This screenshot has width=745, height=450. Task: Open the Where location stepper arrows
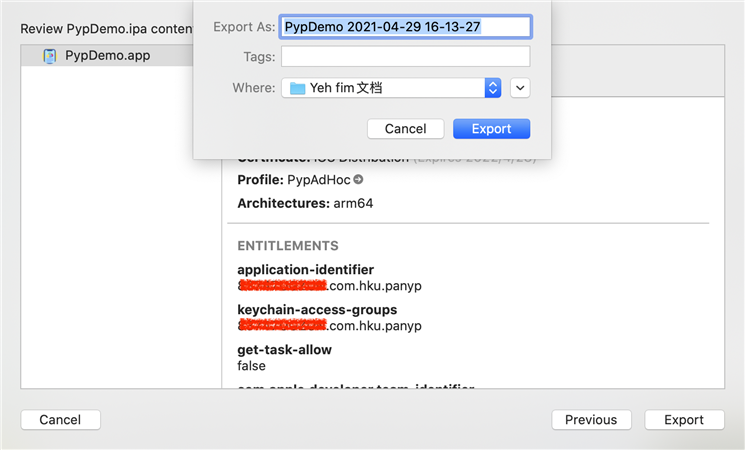[493, 88]
